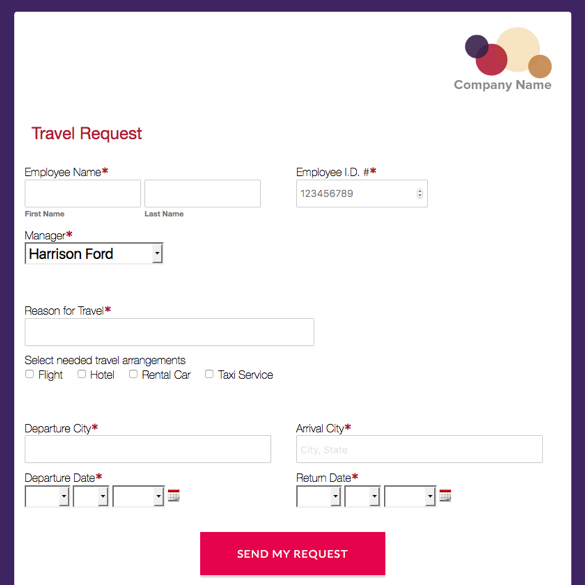Open the middle Departure Date dropdown
This screenshot has width=585, height=585.
pyautogui.click(x=91, y=496)
